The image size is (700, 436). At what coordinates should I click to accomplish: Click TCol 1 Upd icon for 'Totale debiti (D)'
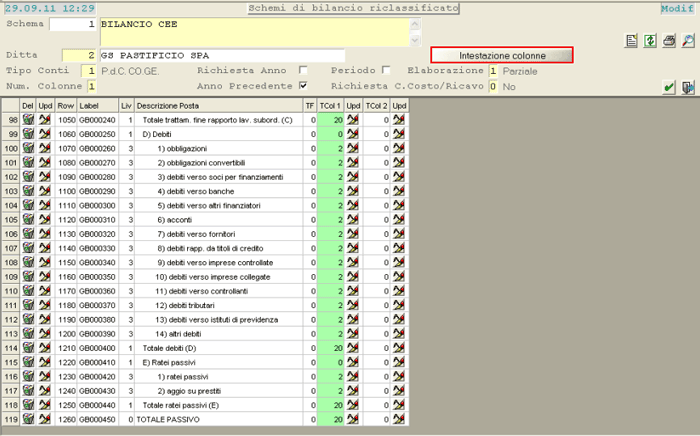click(x=353, y=347)
